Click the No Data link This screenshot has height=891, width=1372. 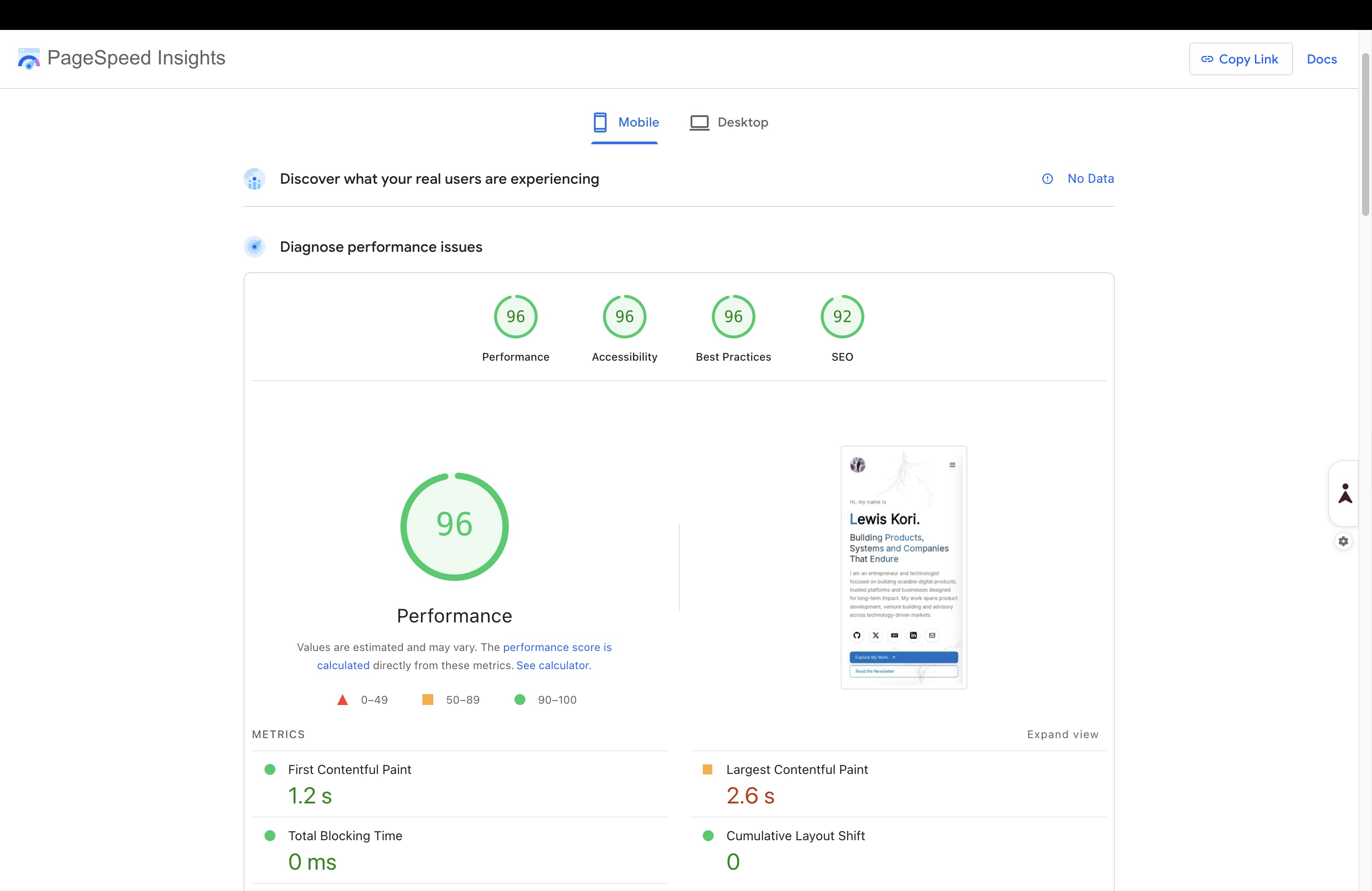coord(1090,179)
